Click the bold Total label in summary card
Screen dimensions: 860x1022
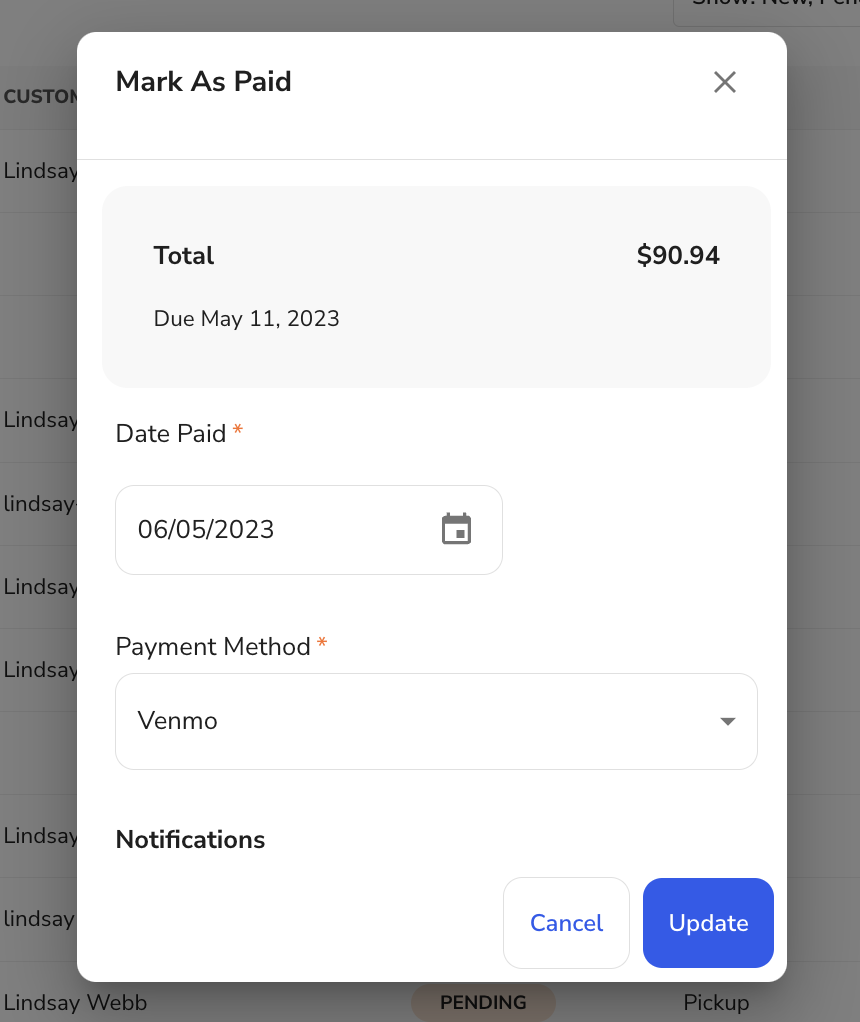point(184,256)
